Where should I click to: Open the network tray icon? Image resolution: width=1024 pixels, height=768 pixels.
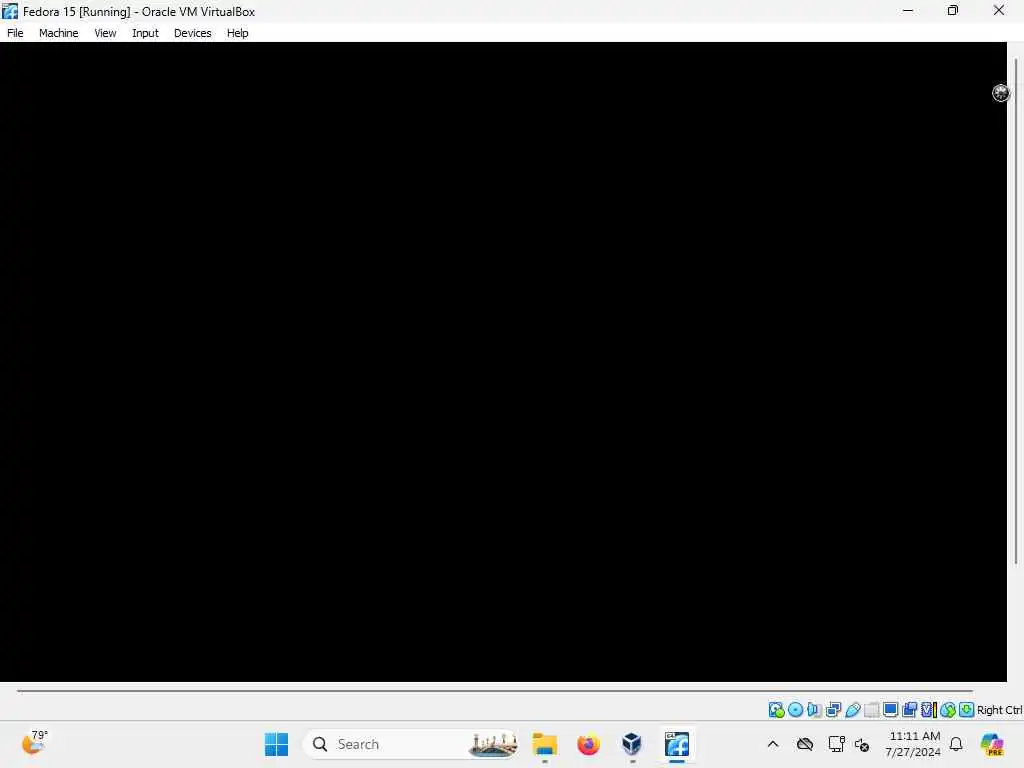pyautogui.click(x=836, y=744)
